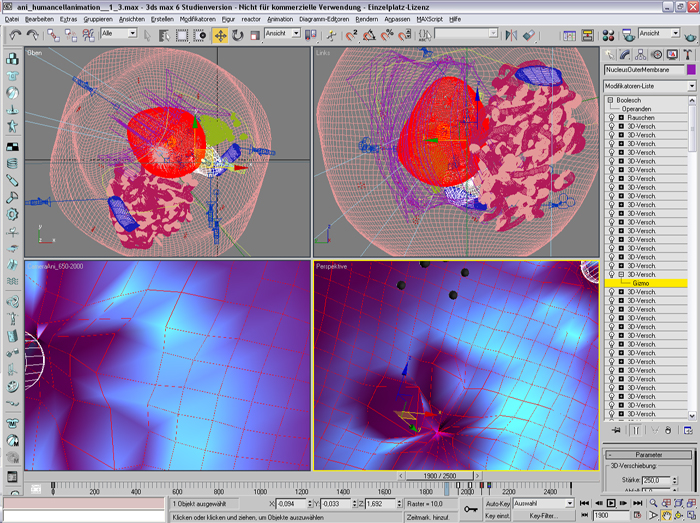
Task: Toggle Key einst. set key mode
Action: click(x=497, y=514)
